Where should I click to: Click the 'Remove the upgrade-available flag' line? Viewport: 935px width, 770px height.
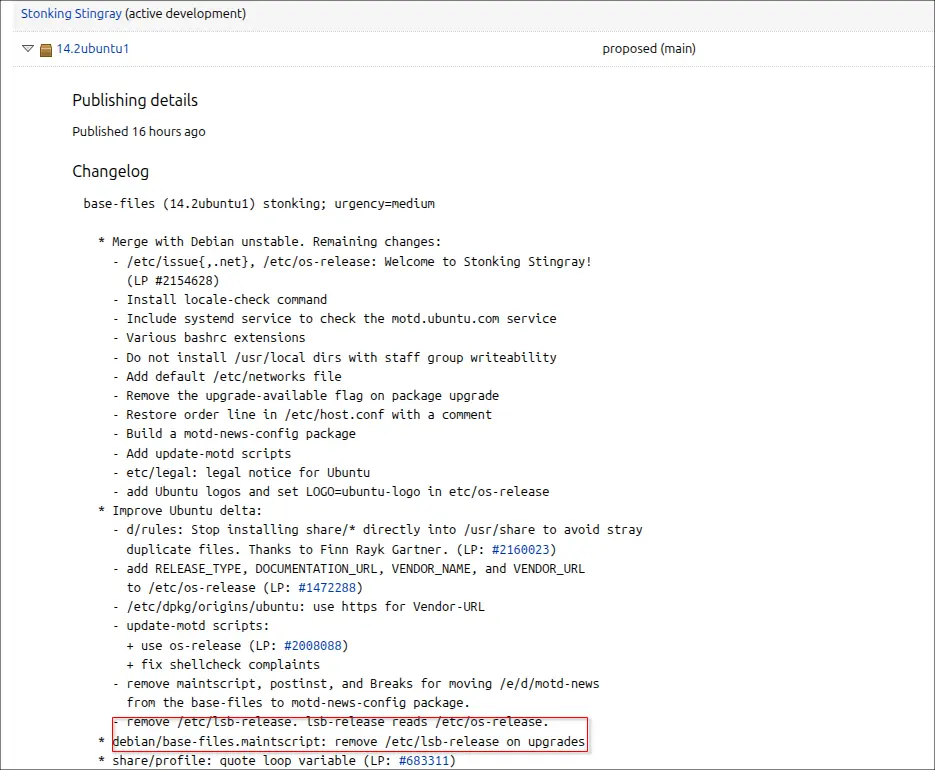(x=306, y=395)
